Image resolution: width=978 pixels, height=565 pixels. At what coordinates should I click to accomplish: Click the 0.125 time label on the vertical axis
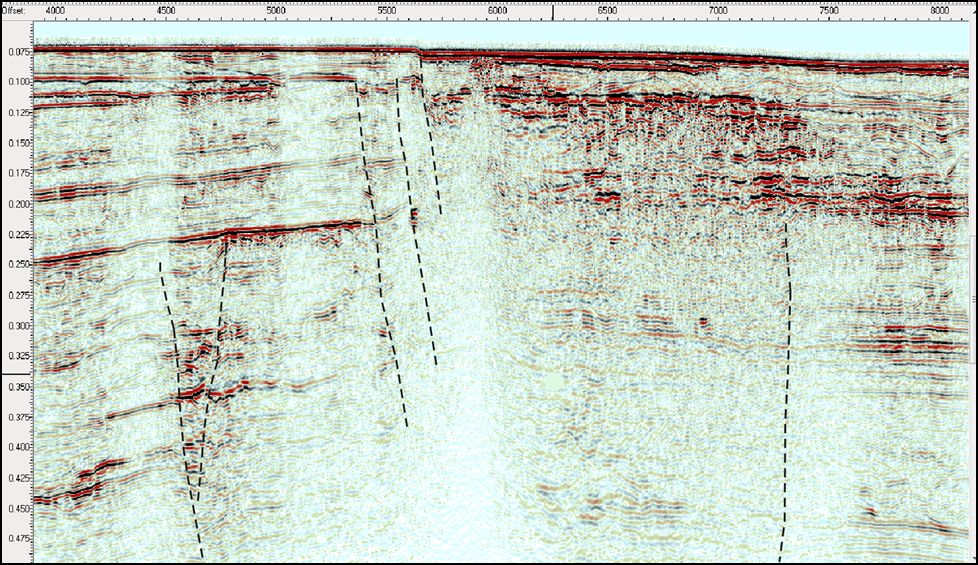tap(16, 111)
